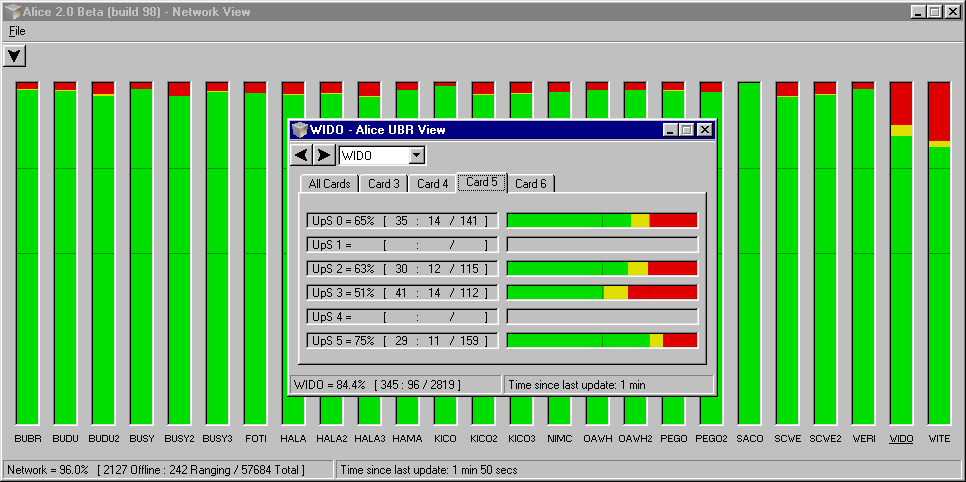Go to next node with right arrow
966x482 pixels.
tap(324, 155)
